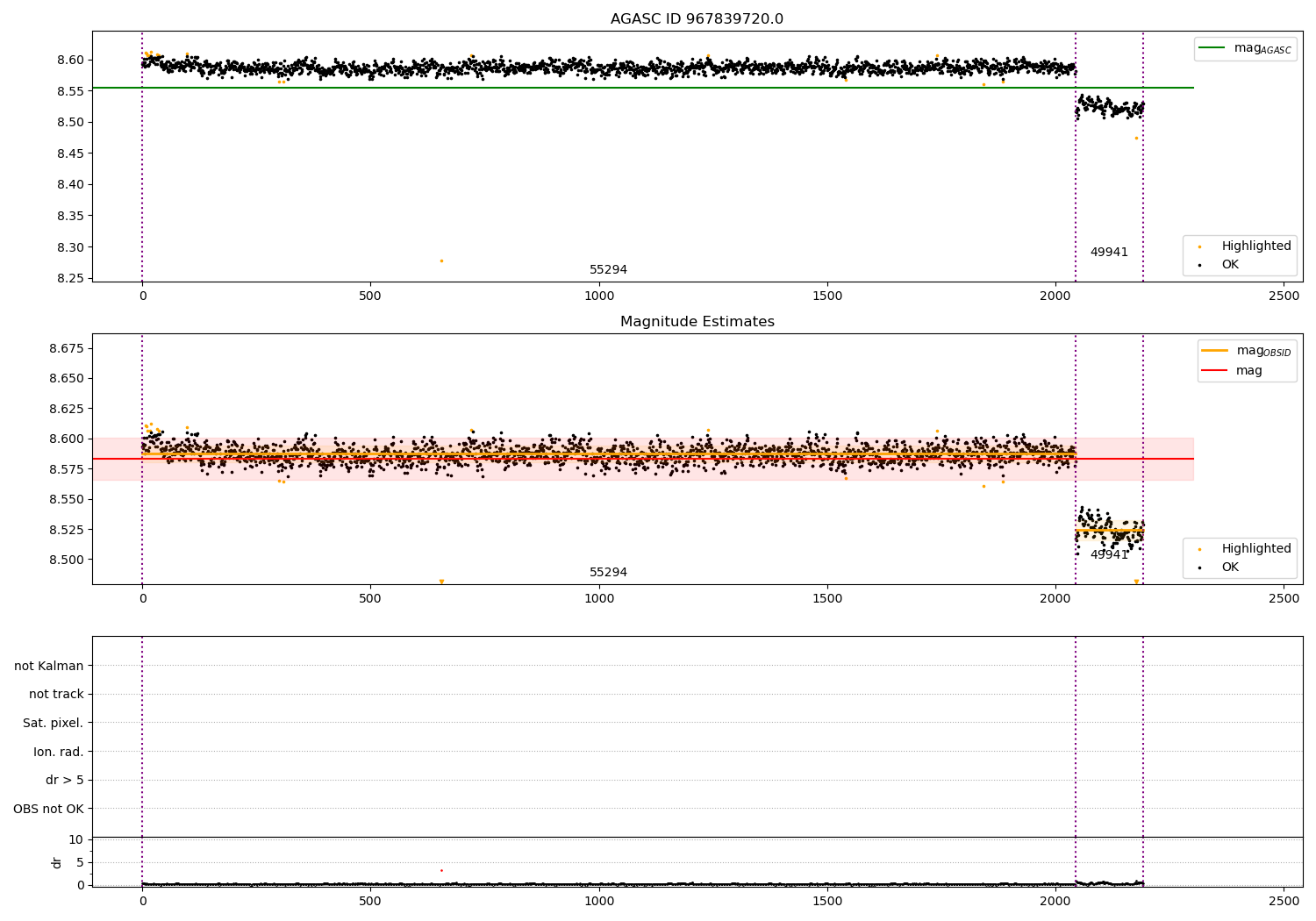Click the mag AGASC legend entry
1316x921 pixels.
pyautogui.click(x=1245, y=48)
